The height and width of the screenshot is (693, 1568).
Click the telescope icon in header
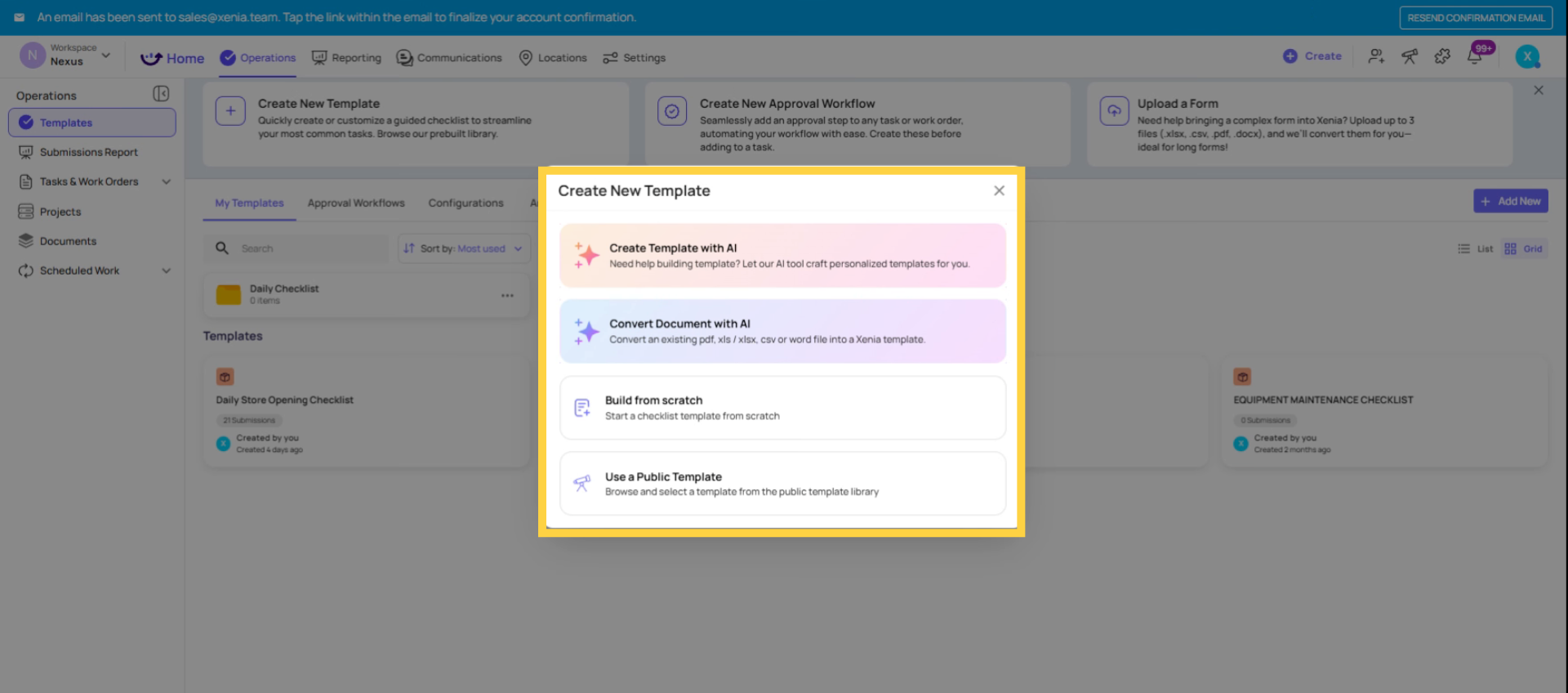click(1410, 56)
